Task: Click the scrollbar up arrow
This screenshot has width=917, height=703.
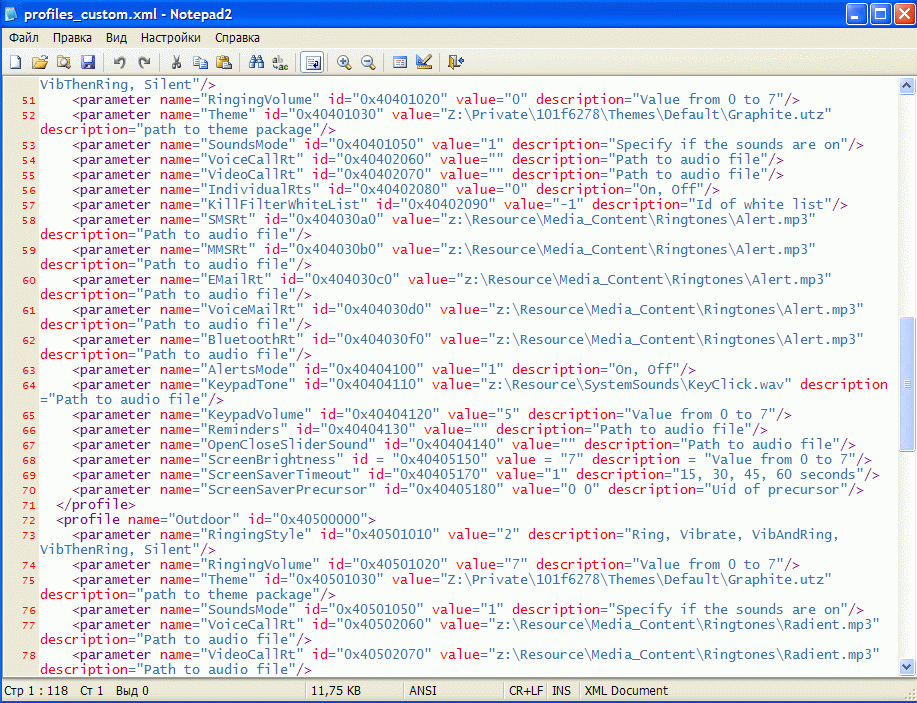Action: 906,87
